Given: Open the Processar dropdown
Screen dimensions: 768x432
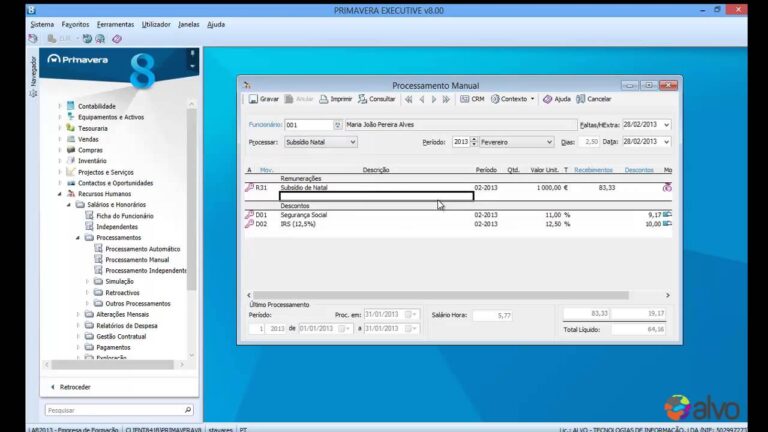Looking at the screenshot, I should [x=353, y=142].
